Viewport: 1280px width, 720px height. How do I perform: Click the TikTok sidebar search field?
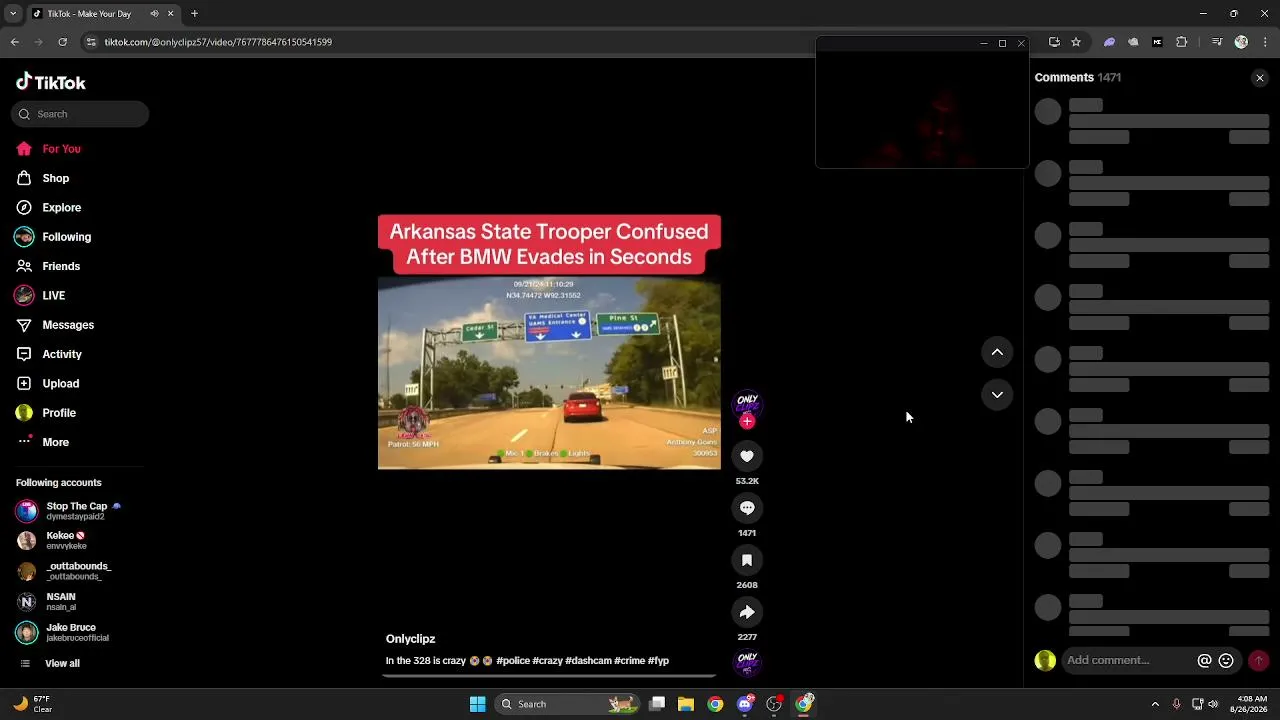pyautogui.click(x=80, y=114)
